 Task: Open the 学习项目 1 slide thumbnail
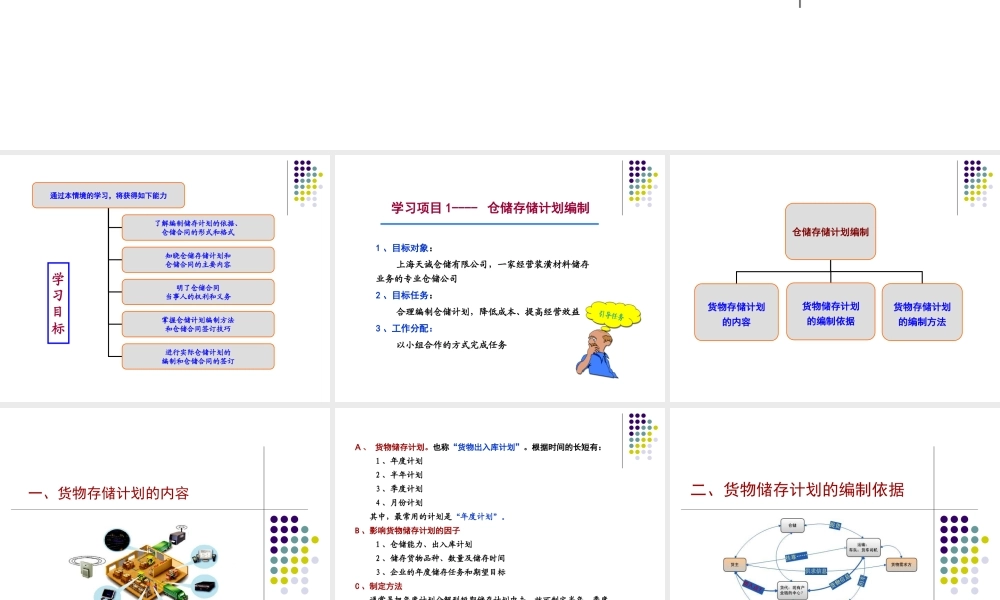click(499, 278)
